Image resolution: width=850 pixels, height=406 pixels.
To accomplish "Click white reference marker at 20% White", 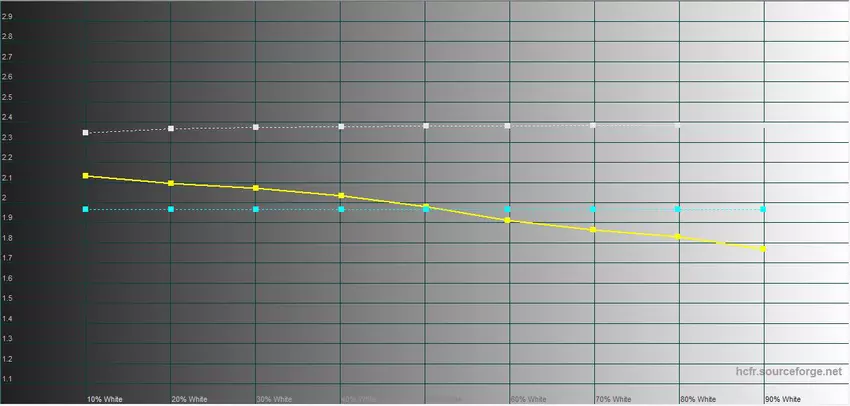I will [171, 129].
